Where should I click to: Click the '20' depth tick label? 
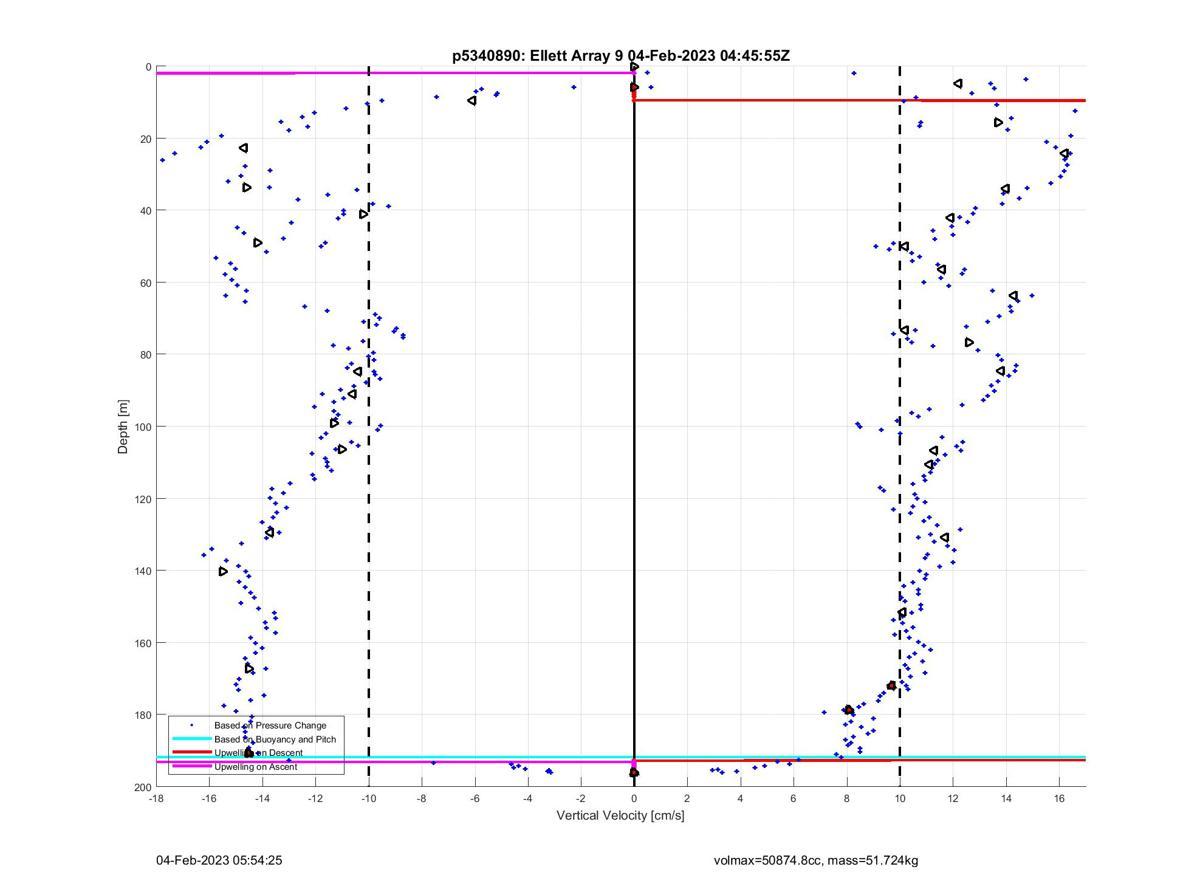tap(145, 139)
